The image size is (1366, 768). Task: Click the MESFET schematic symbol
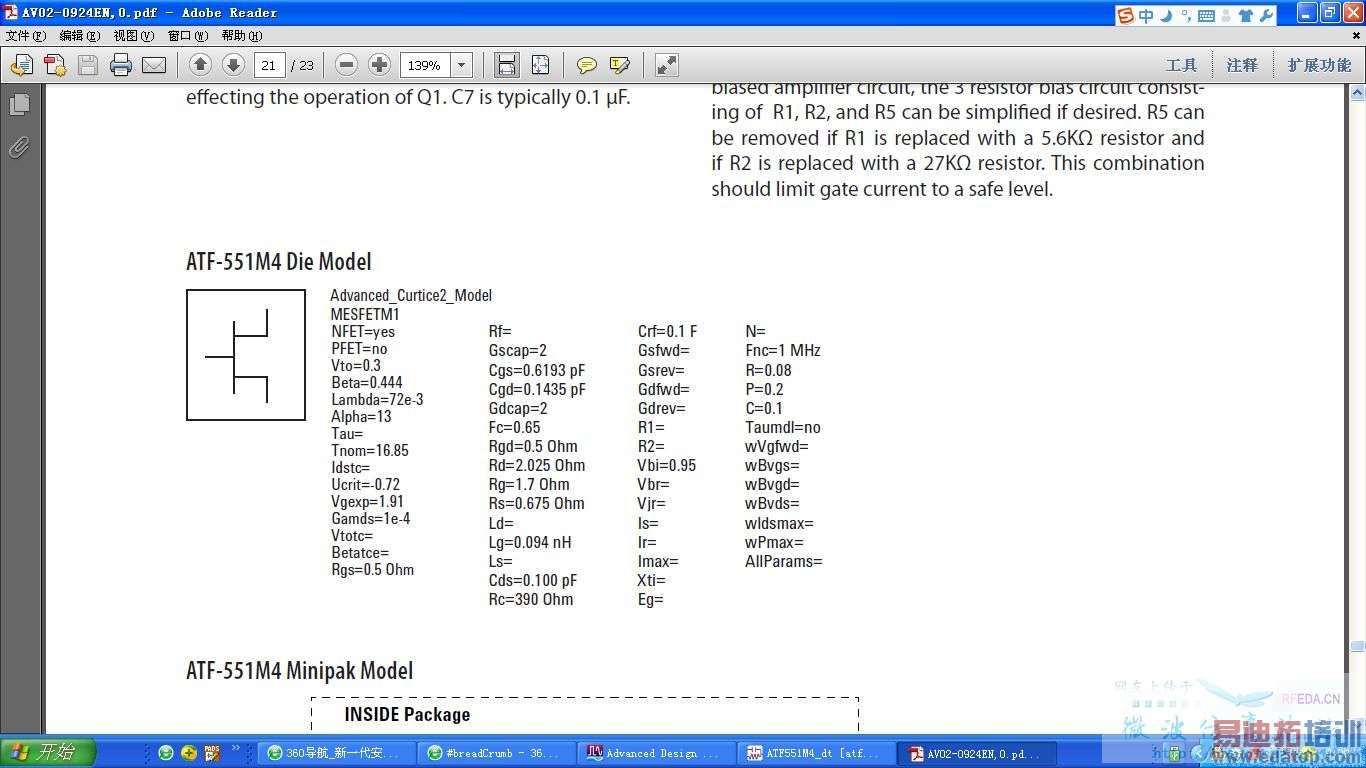(x=246, y=355)
